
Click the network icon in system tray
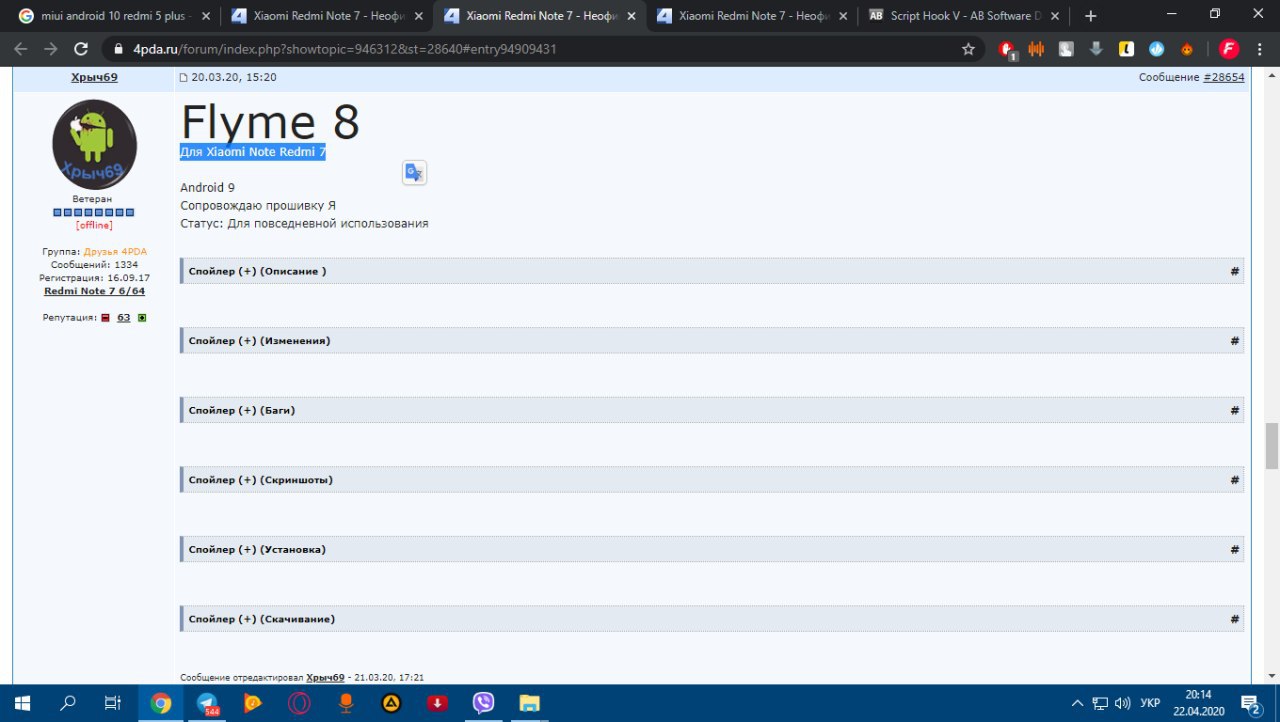[x=1100, y=703]
